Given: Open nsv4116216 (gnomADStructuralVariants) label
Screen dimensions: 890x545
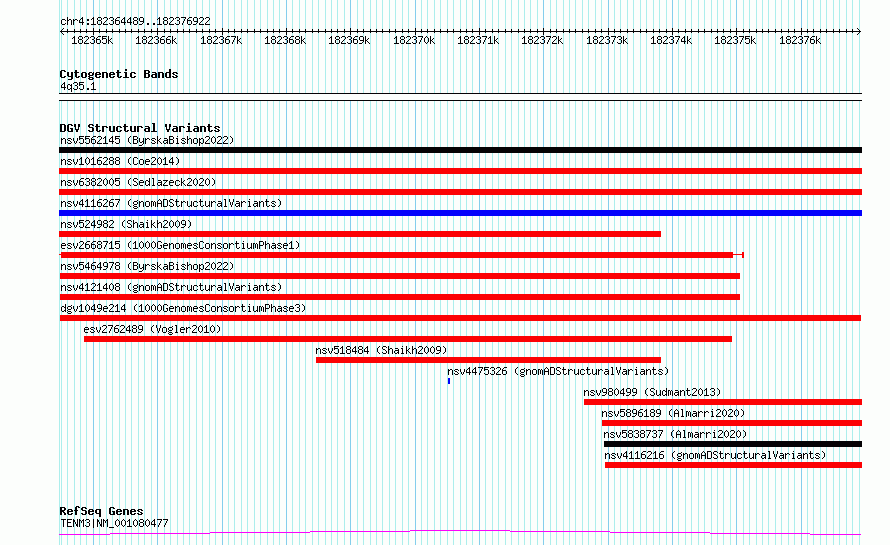Looking at the screenshot, I should [x=715, y=455].
